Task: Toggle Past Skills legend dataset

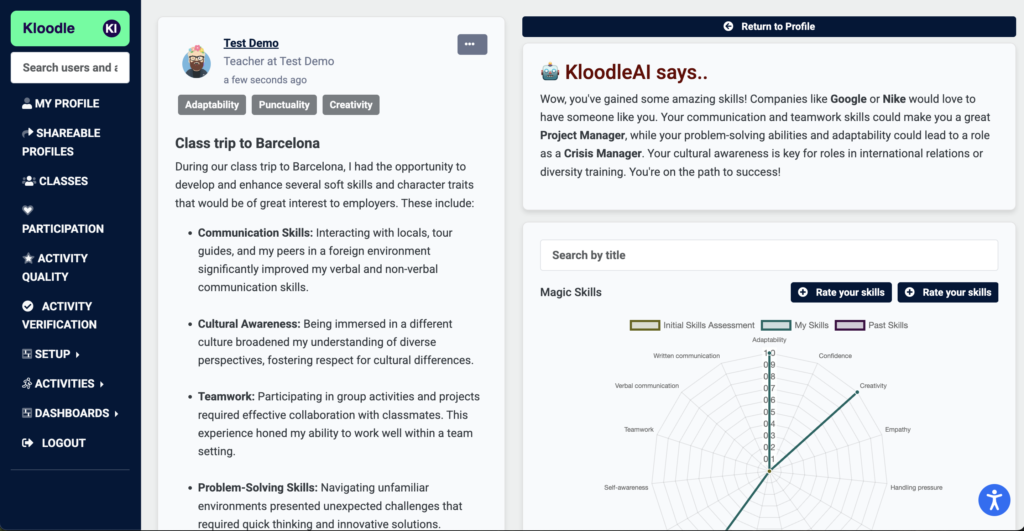Action: [x=871, y=325]
